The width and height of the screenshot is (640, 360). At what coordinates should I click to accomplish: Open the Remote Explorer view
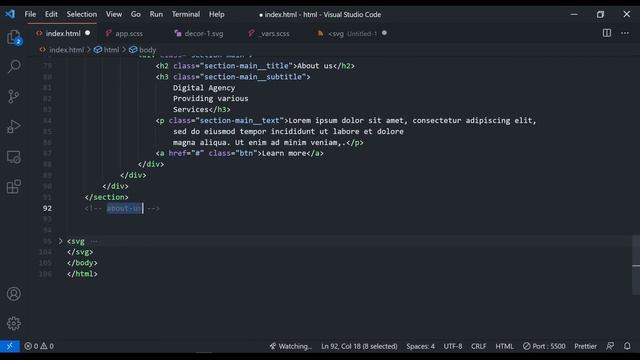14,157
